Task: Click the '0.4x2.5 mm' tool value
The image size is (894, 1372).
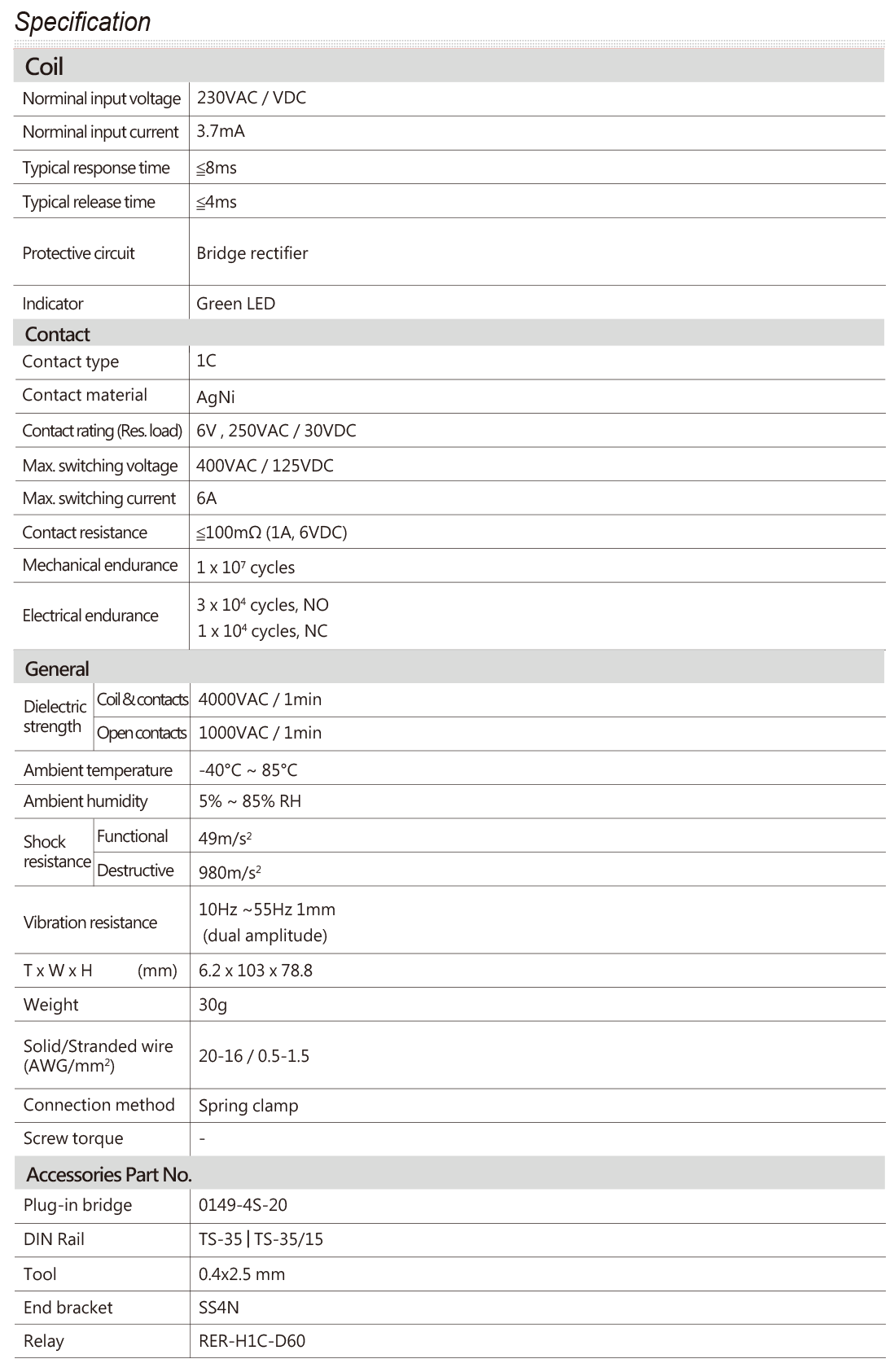Action: 242,1274
